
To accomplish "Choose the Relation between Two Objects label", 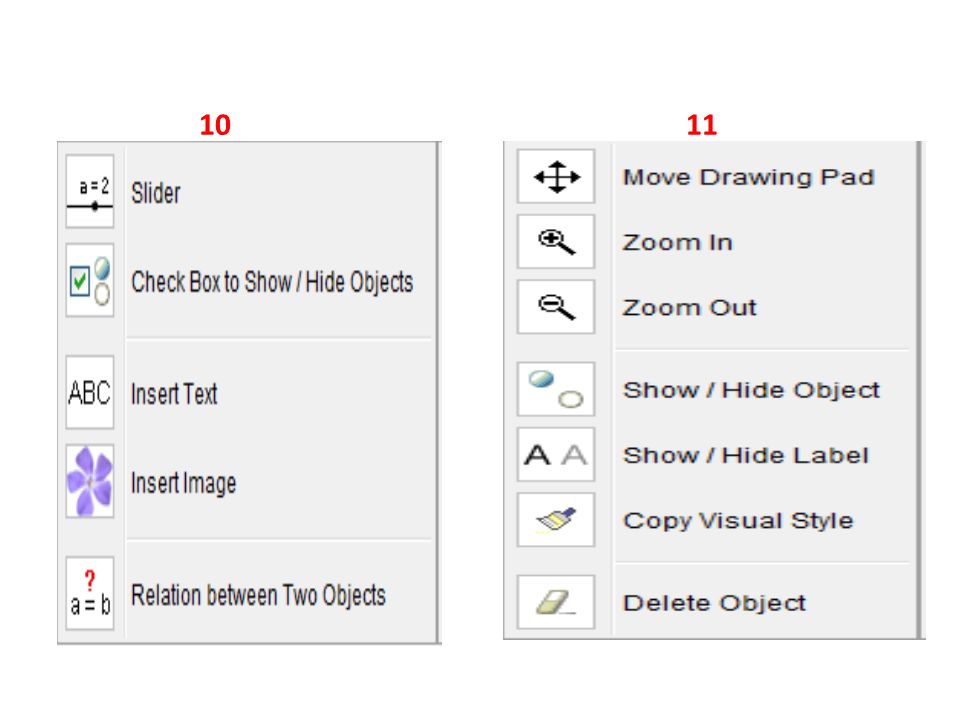I will [258, 595].
